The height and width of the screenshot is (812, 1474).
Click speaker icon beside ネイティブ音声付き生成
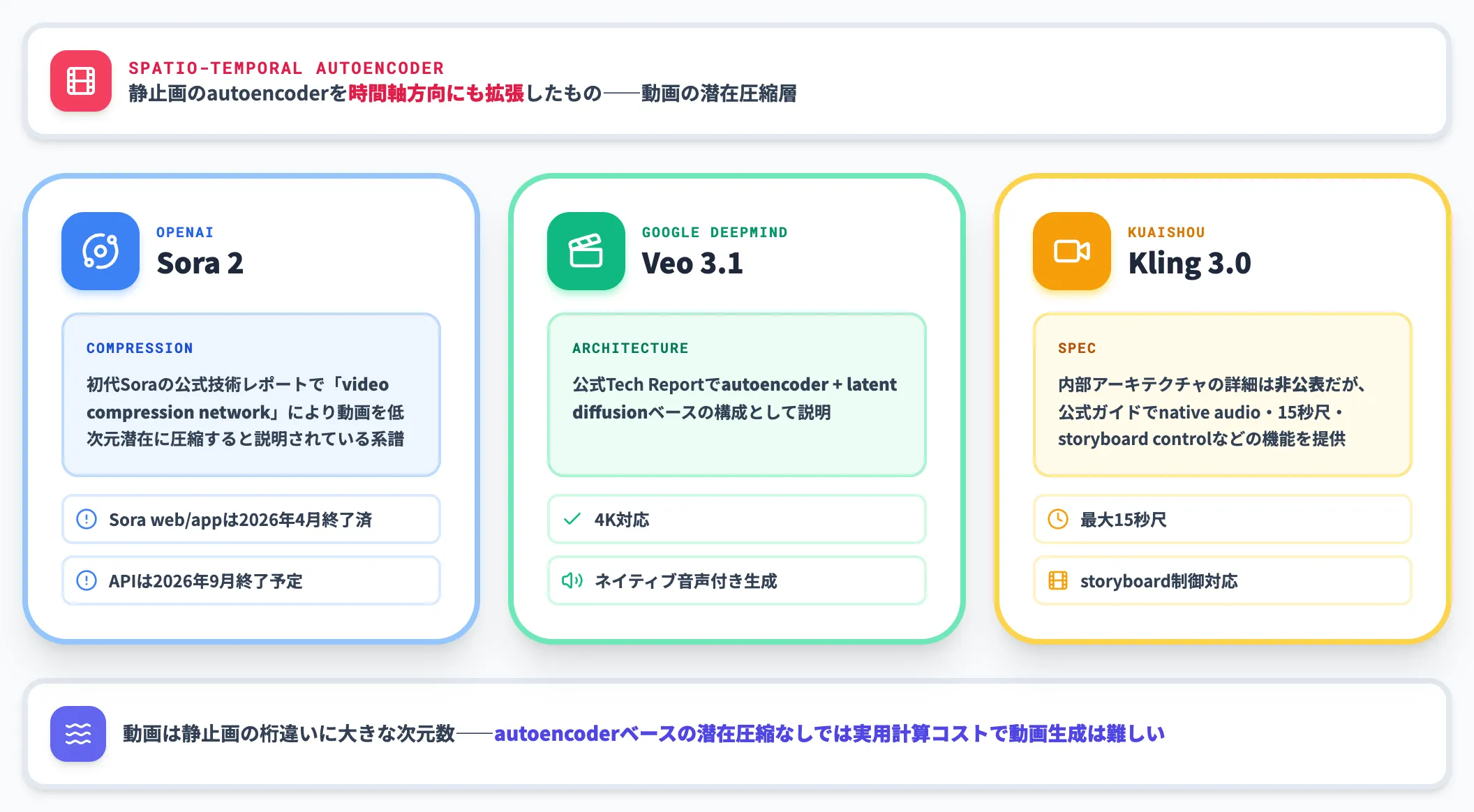[x=572, y=580]
